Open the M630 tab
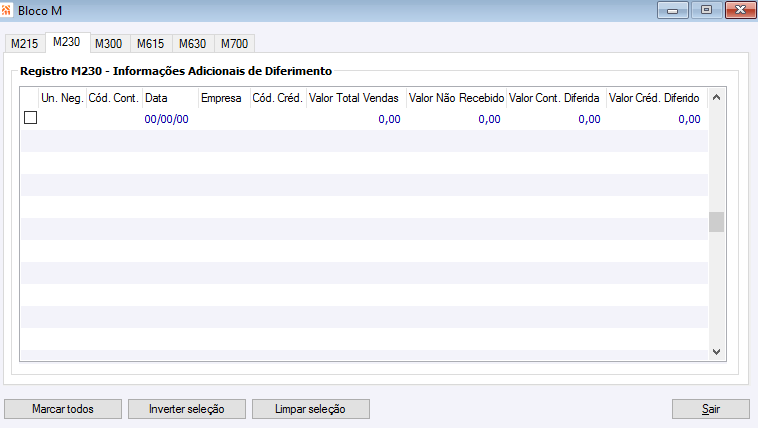 [193, 44]
